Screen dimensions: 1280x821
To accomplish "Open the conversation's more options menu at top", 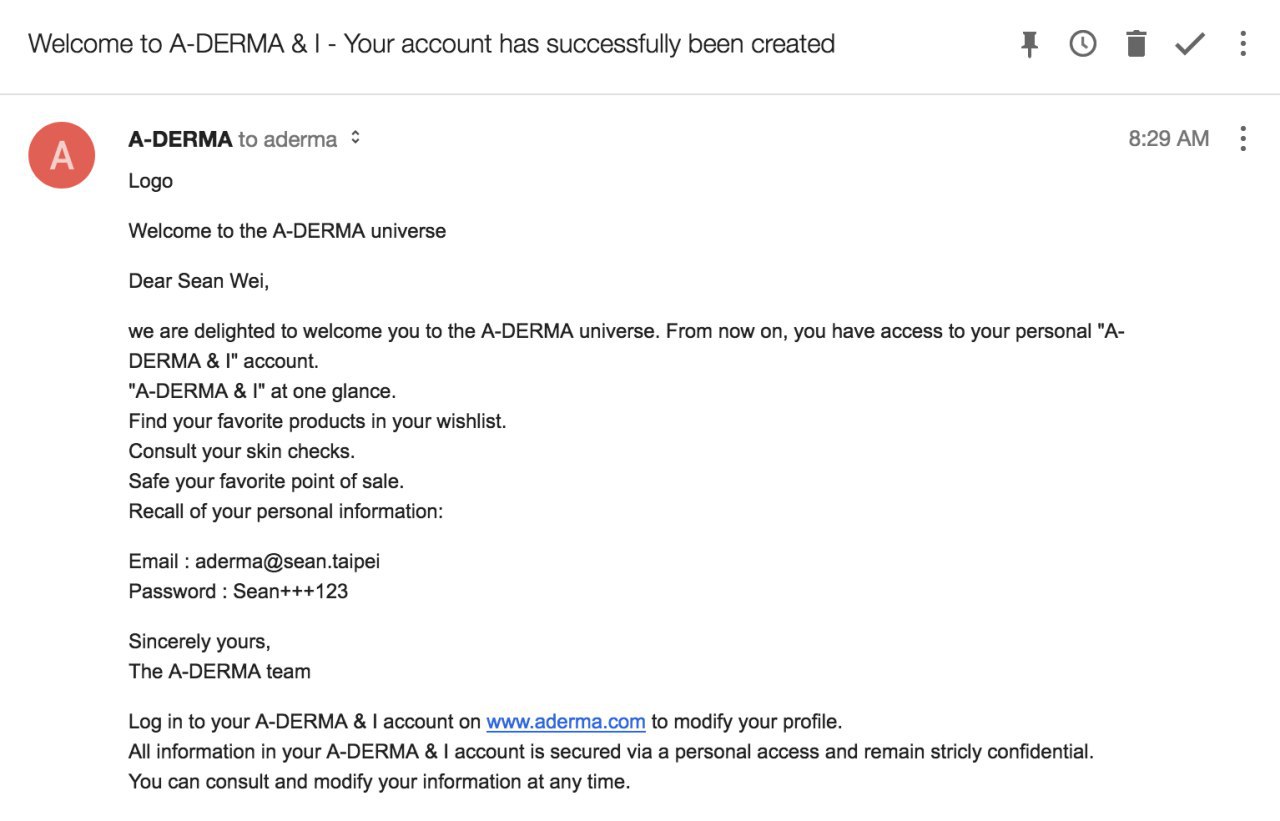I will coord(1243,44).
